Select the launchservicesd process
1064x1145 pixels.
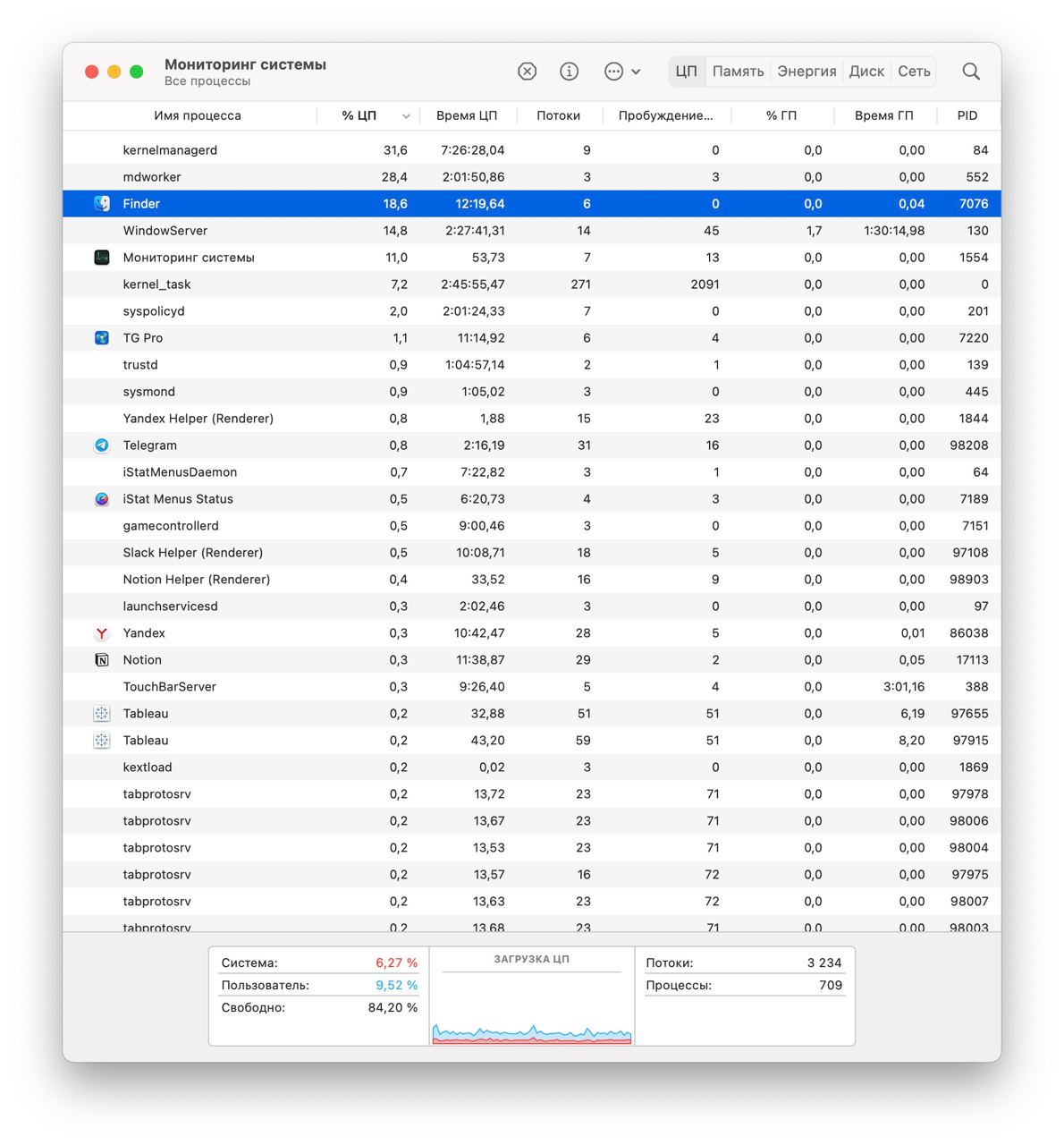click(532, 606)
